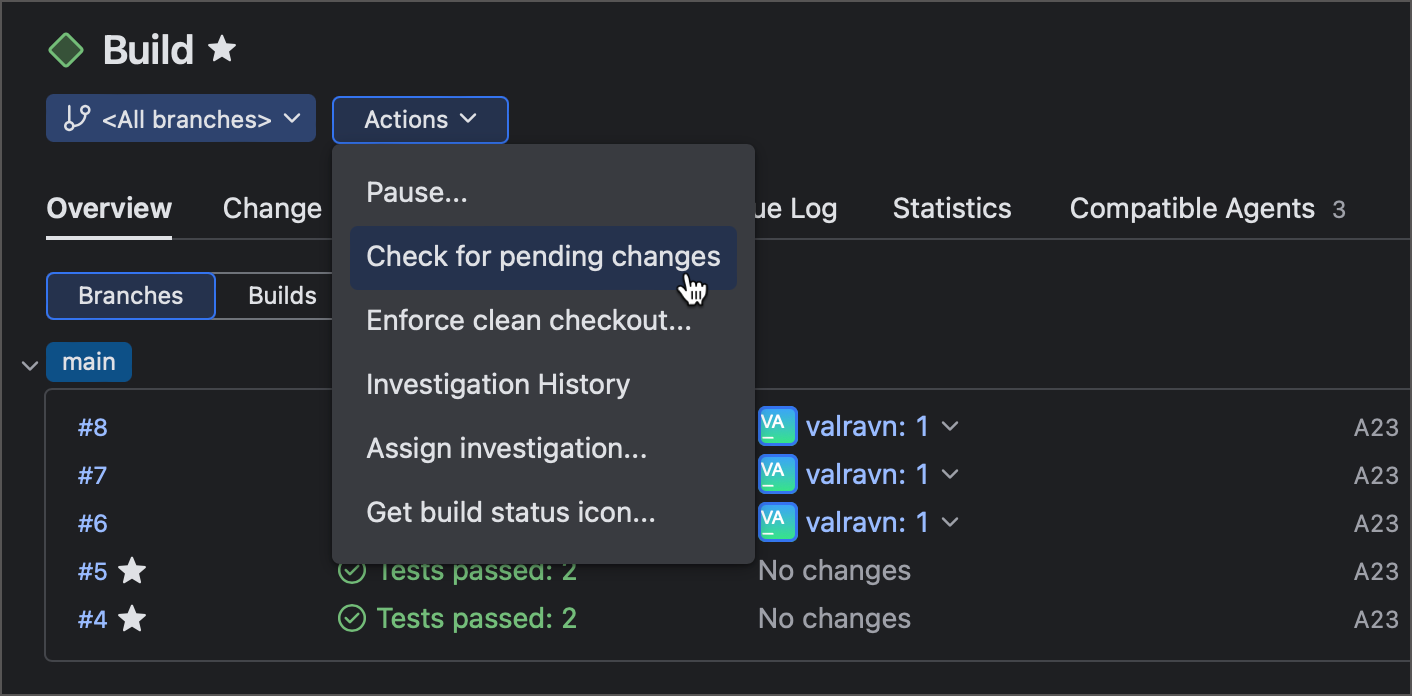Screen dimensions: 1412x696
Task: Click the valravn agent icon on build #6
Action: coord(777,522)
